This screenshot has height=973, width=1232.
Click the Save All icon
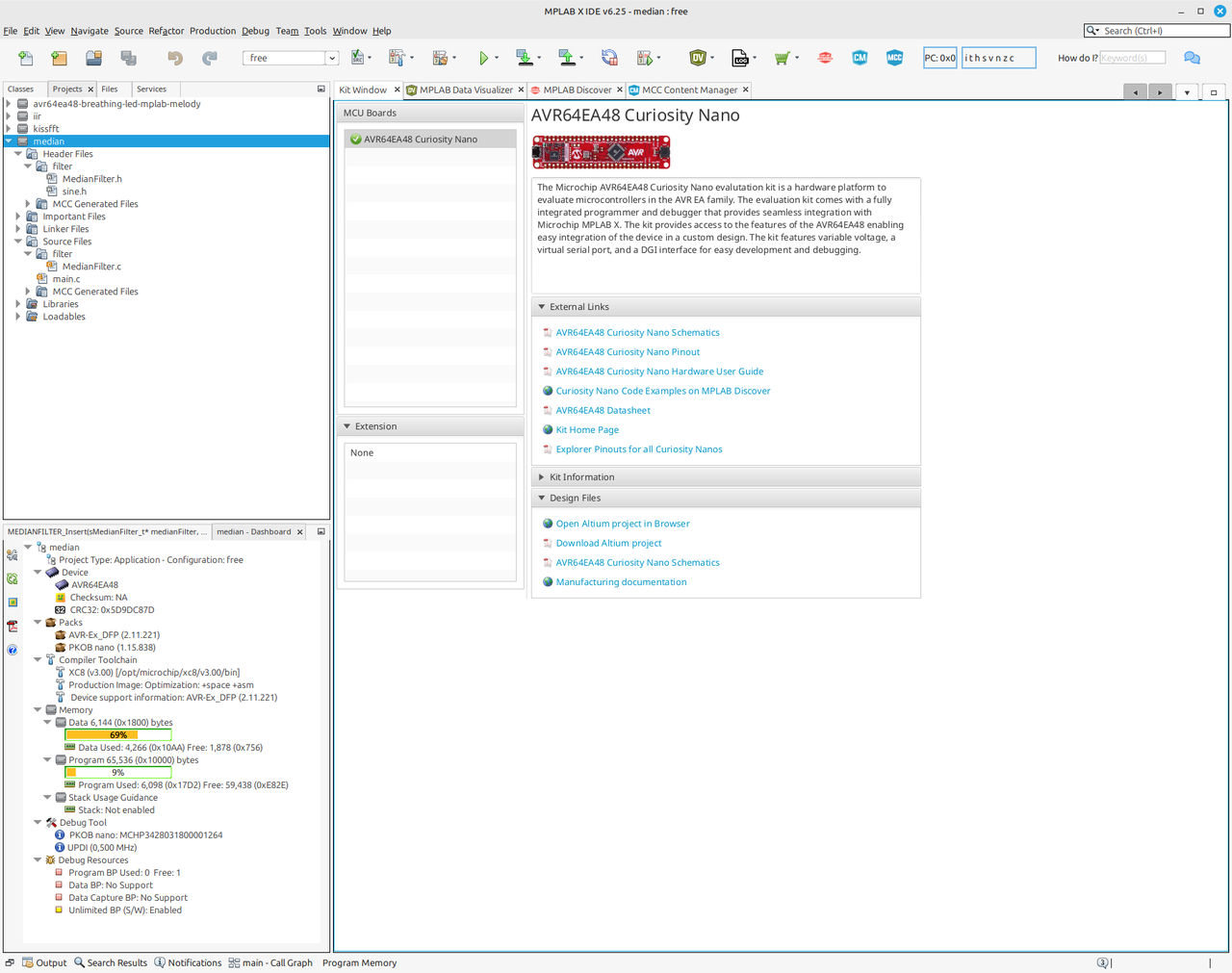(x=126, y=57)
